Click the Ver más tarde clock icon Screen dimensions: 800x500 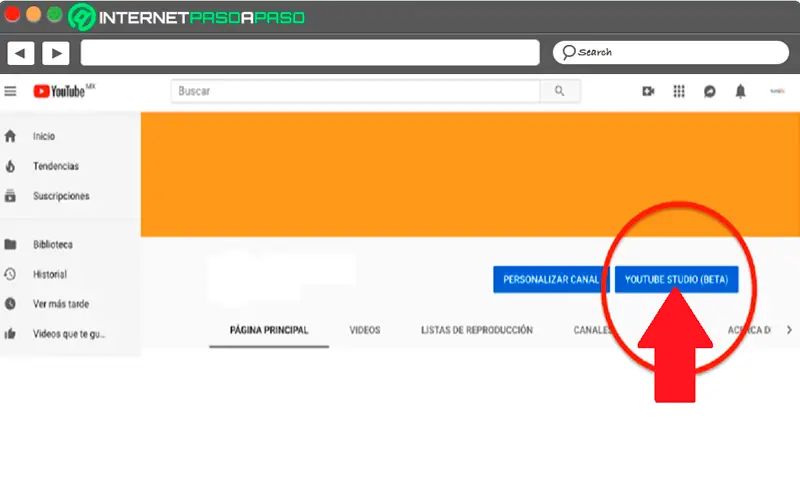point(10,304)
